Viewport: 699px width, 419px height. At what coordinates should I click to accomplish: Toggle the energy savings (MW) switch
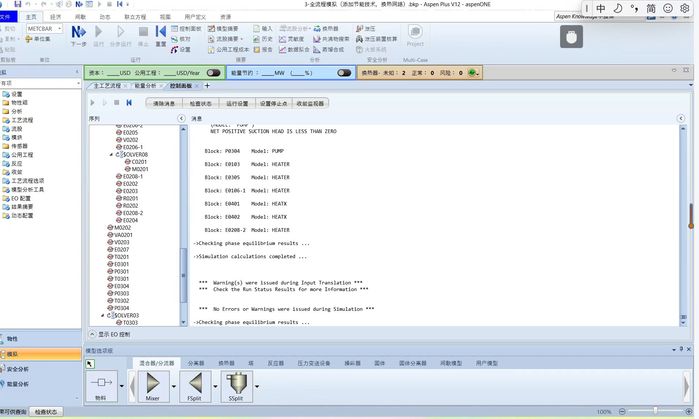point(344,73)
